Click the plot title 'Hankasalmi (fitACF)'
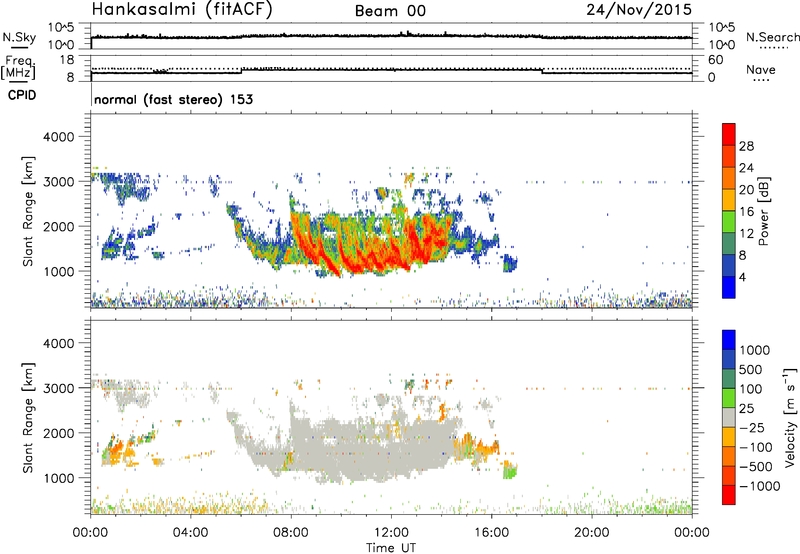 coord(182,10)
